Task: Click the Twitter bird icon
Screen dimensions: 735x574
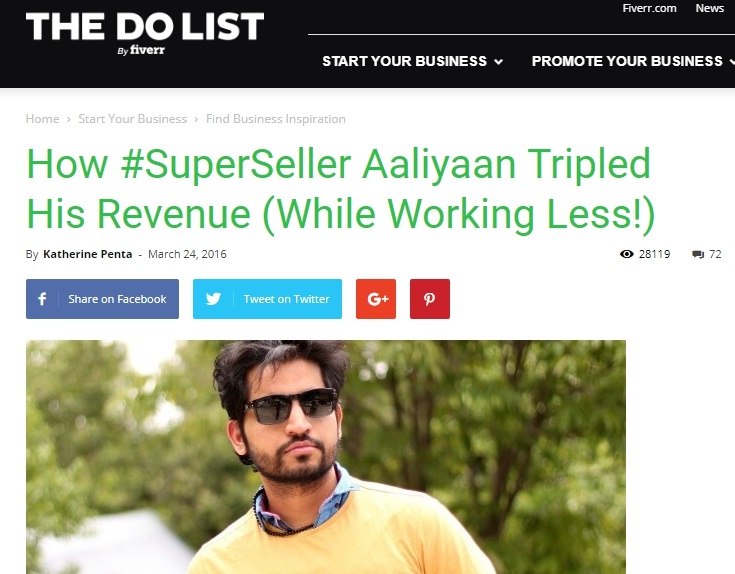Action: 213,299
